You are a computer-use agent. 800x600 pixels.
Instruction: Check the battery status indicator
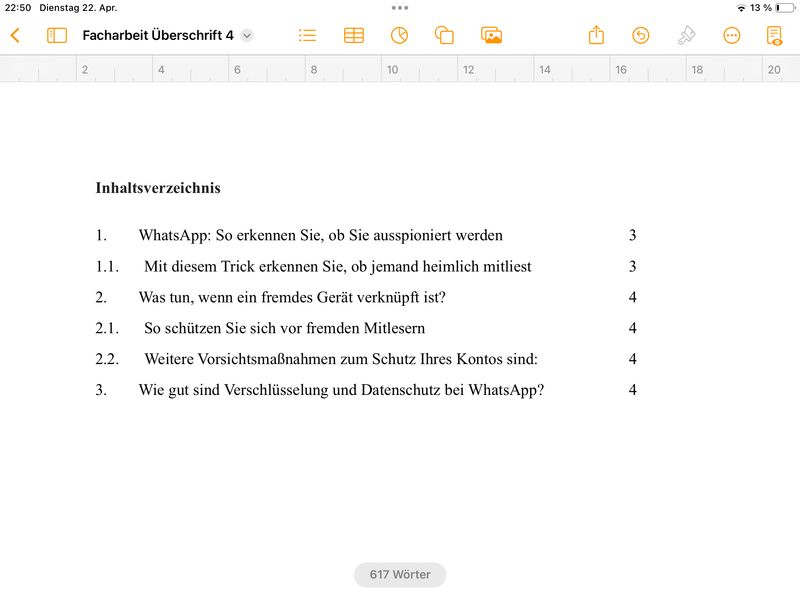(785, 8)
